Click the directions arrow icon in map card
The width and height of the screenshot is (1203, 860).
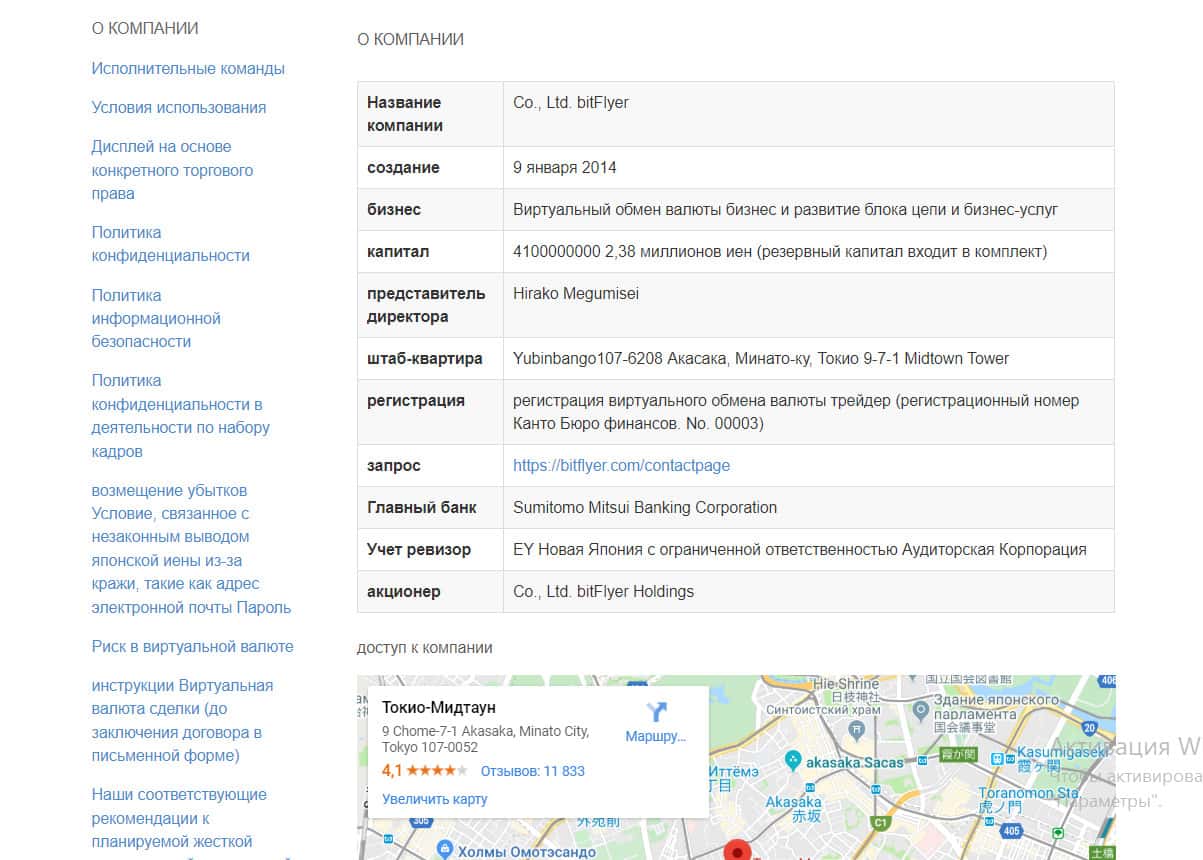click(x=656, y=712)
